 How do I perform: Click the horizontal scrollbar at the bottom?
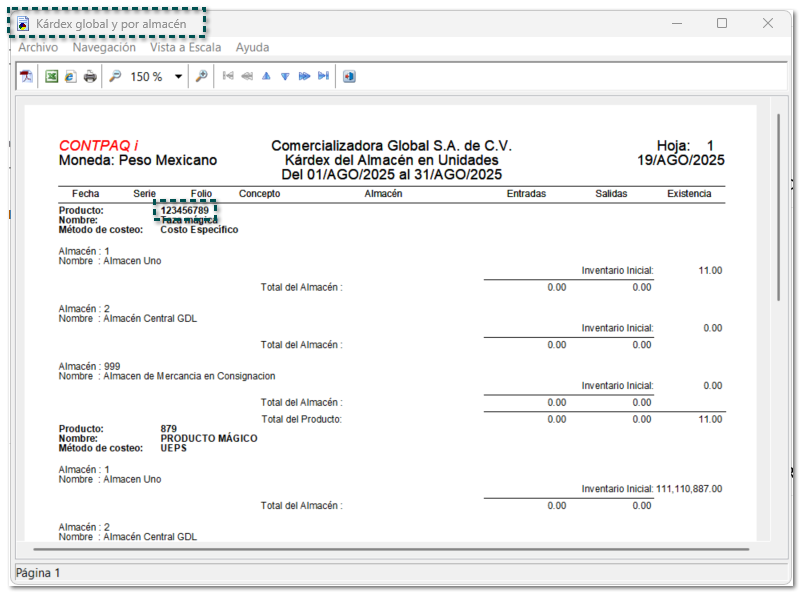(390, 548)
